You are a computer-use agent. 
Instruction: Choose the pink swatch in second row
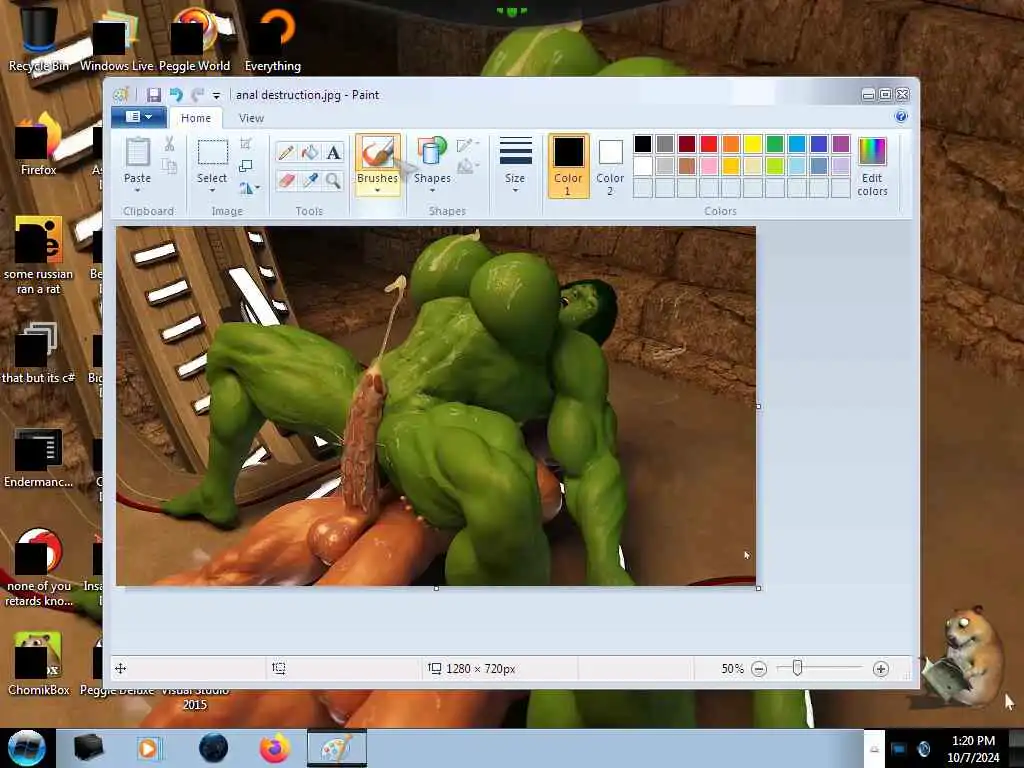coord(709,166)
